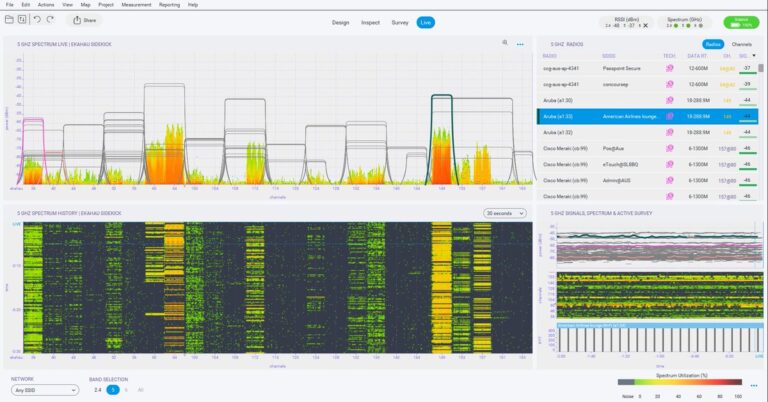Viewport: 768px width, 402px height.
Task: Select the American Airlines lounge row
Action: pos(648,117)
